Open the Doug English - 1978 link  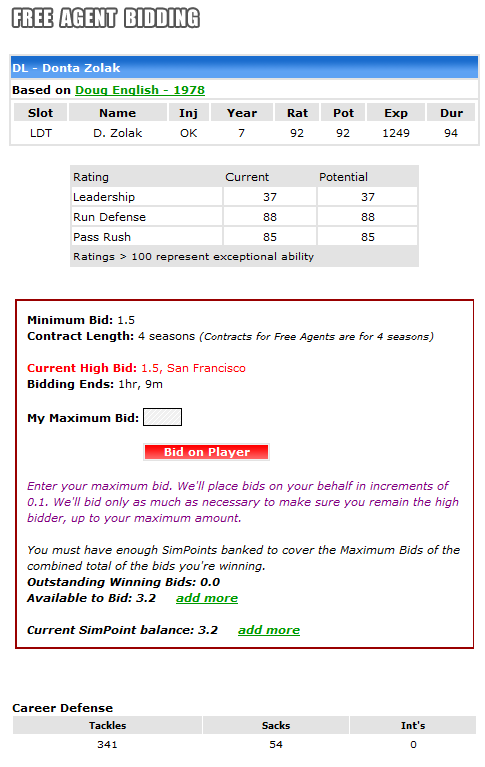tap(139, 90)
